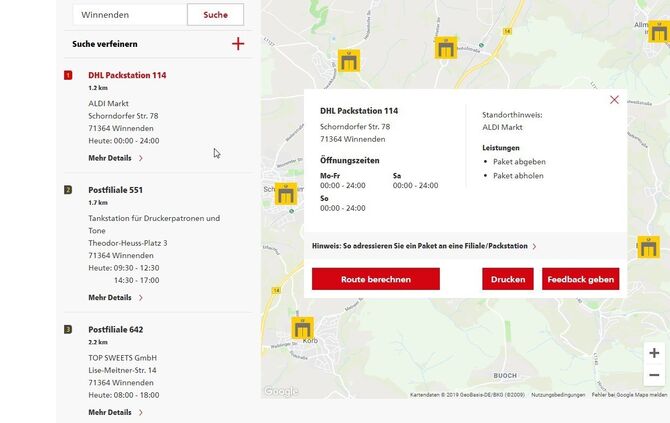Click the chevron after the Filiale/Packstation hint
Viewport: 670px width, 423px height.
pyautogui.click(x=534, y=247)
